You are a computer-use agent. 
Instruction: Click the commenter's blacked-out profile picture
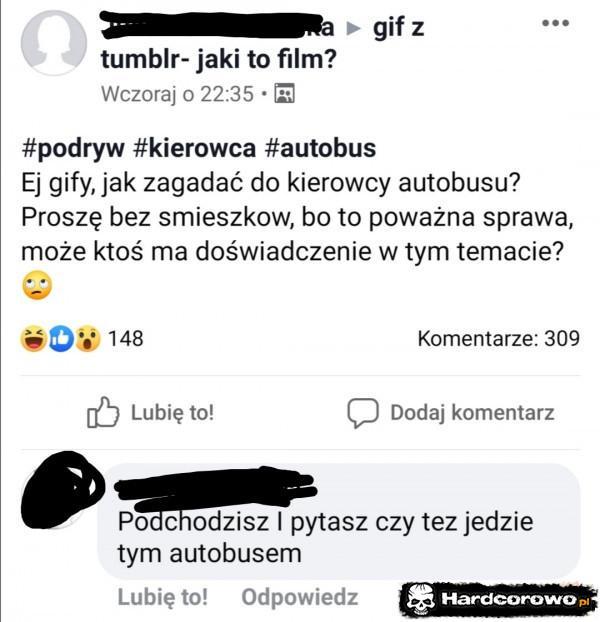point(61,490)
